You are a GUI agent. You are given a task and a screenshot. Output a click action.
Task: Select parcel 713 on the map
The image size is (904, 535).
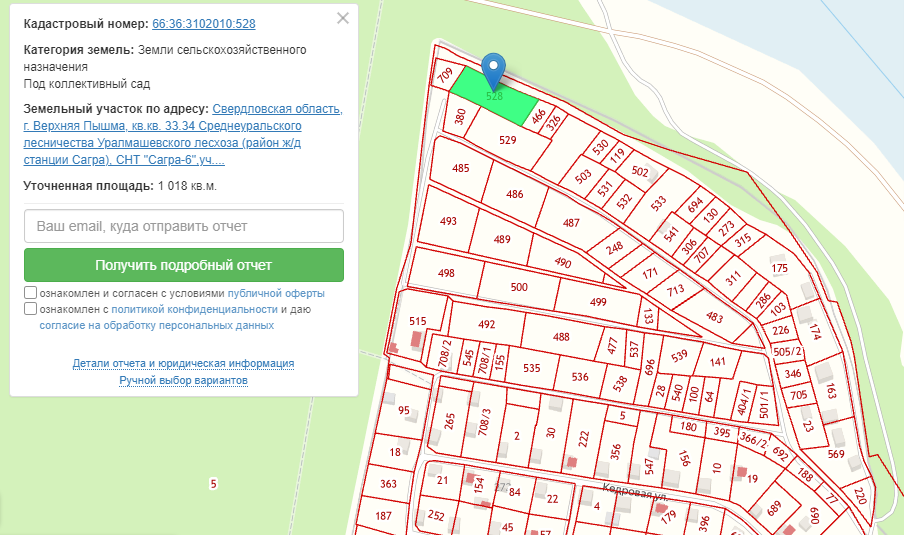675,289
